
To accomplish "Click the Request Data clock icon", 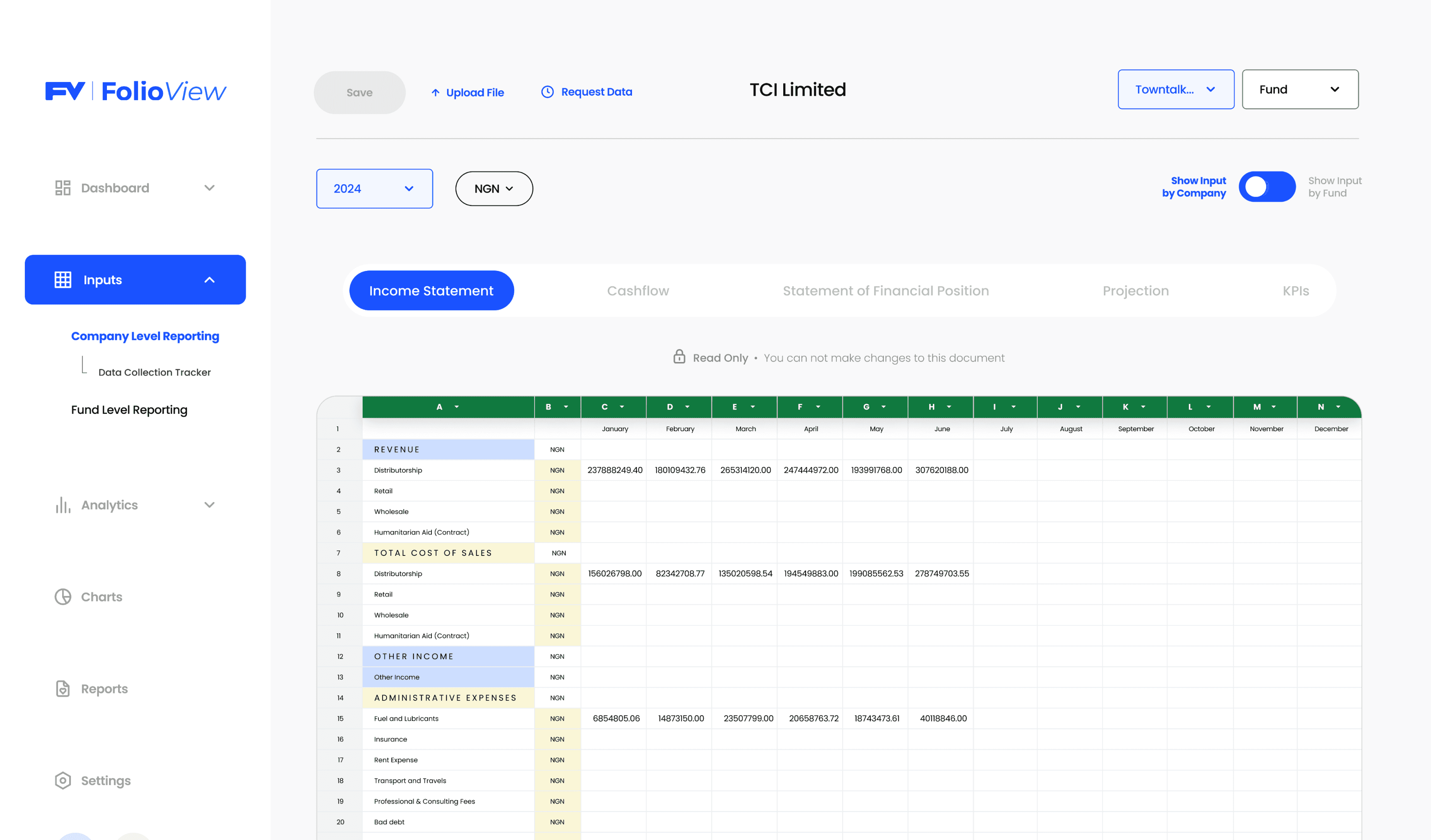I will [547, 92].
